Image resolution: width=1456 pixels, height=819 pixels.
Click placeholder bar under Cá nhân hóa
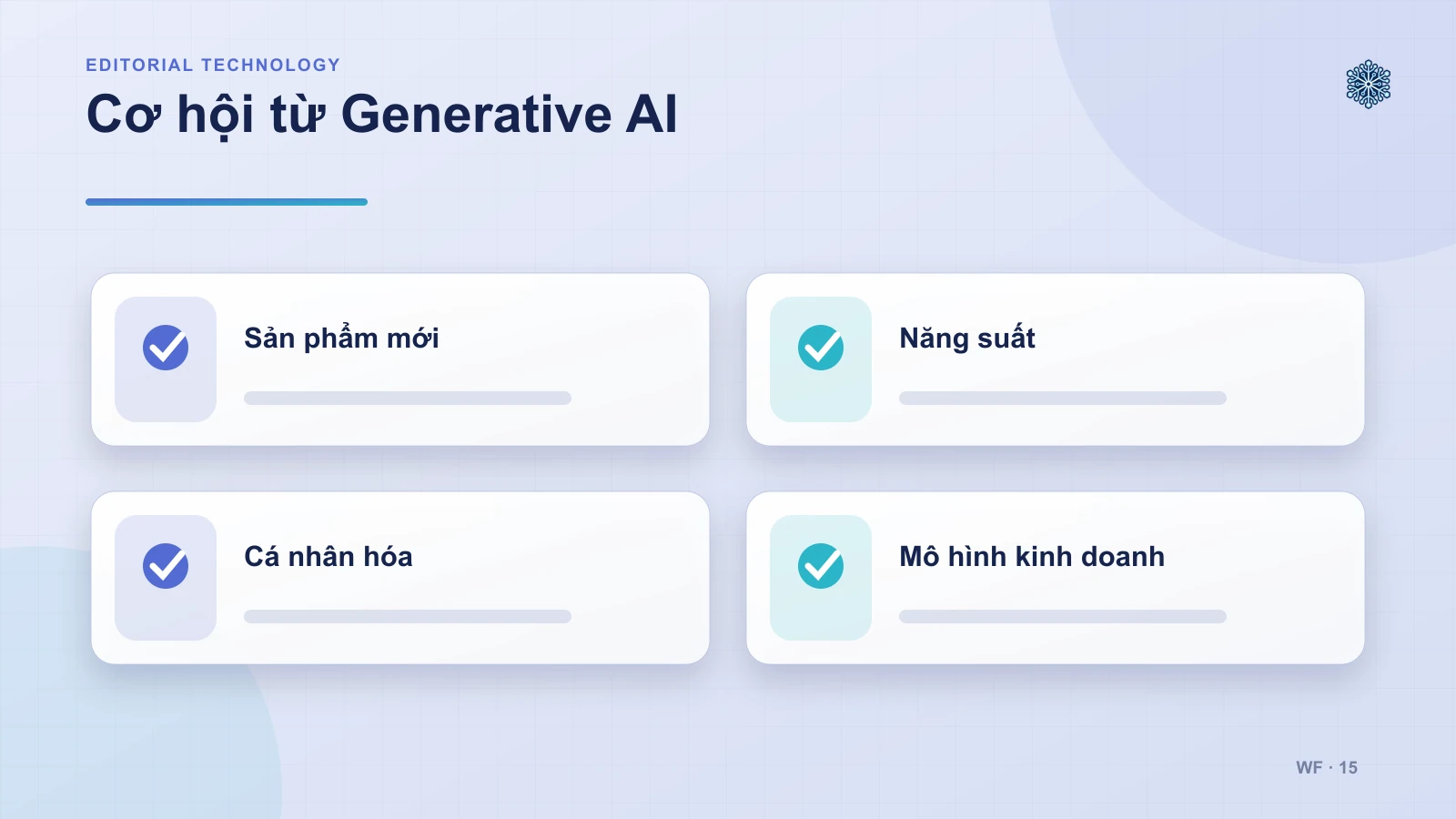[x=408, y=616]
